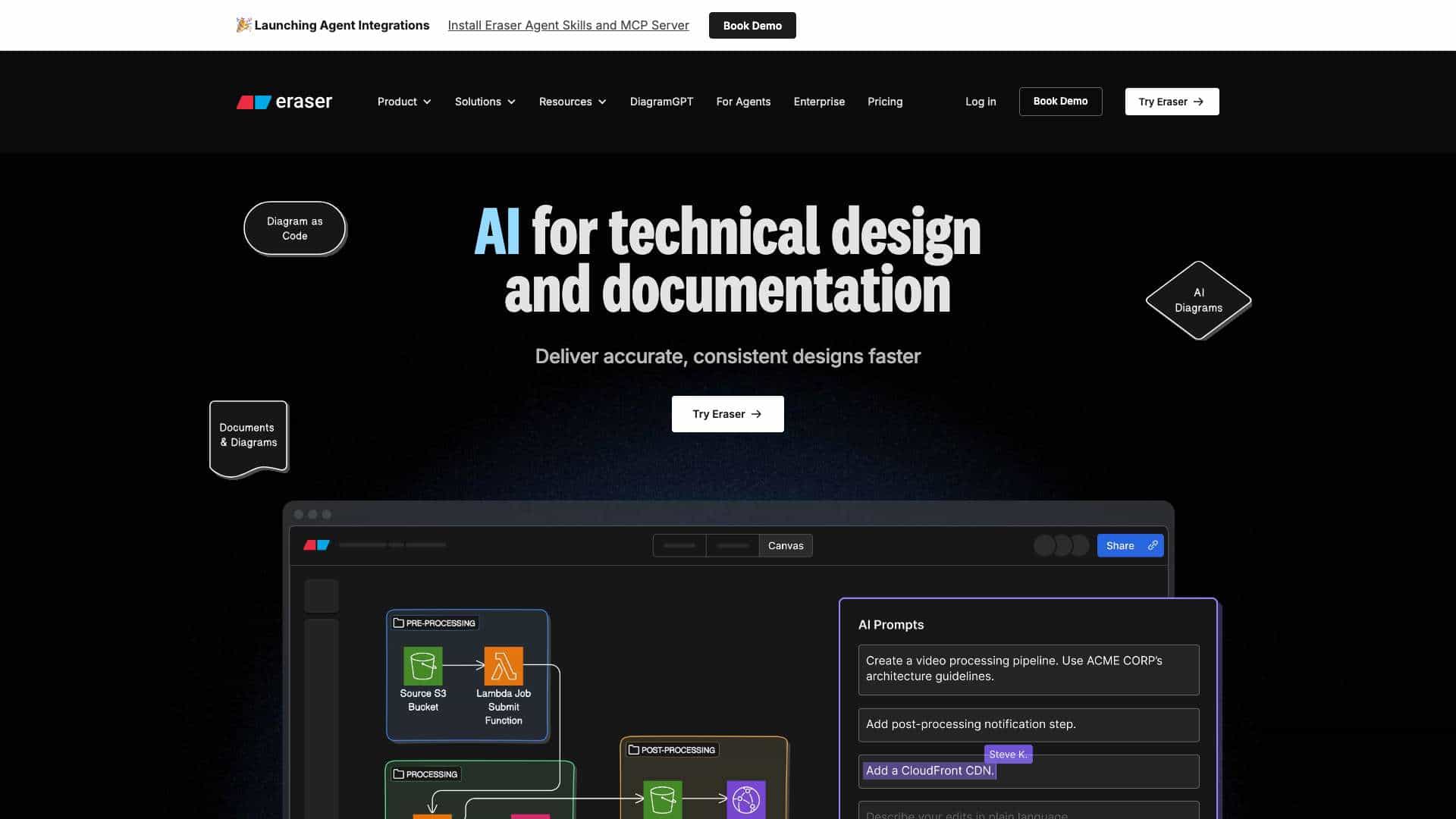Click the Launching Agent Integrations banner text
Image resolution: width=1456 pixels, height=819 pixels.
coord(342,25)
